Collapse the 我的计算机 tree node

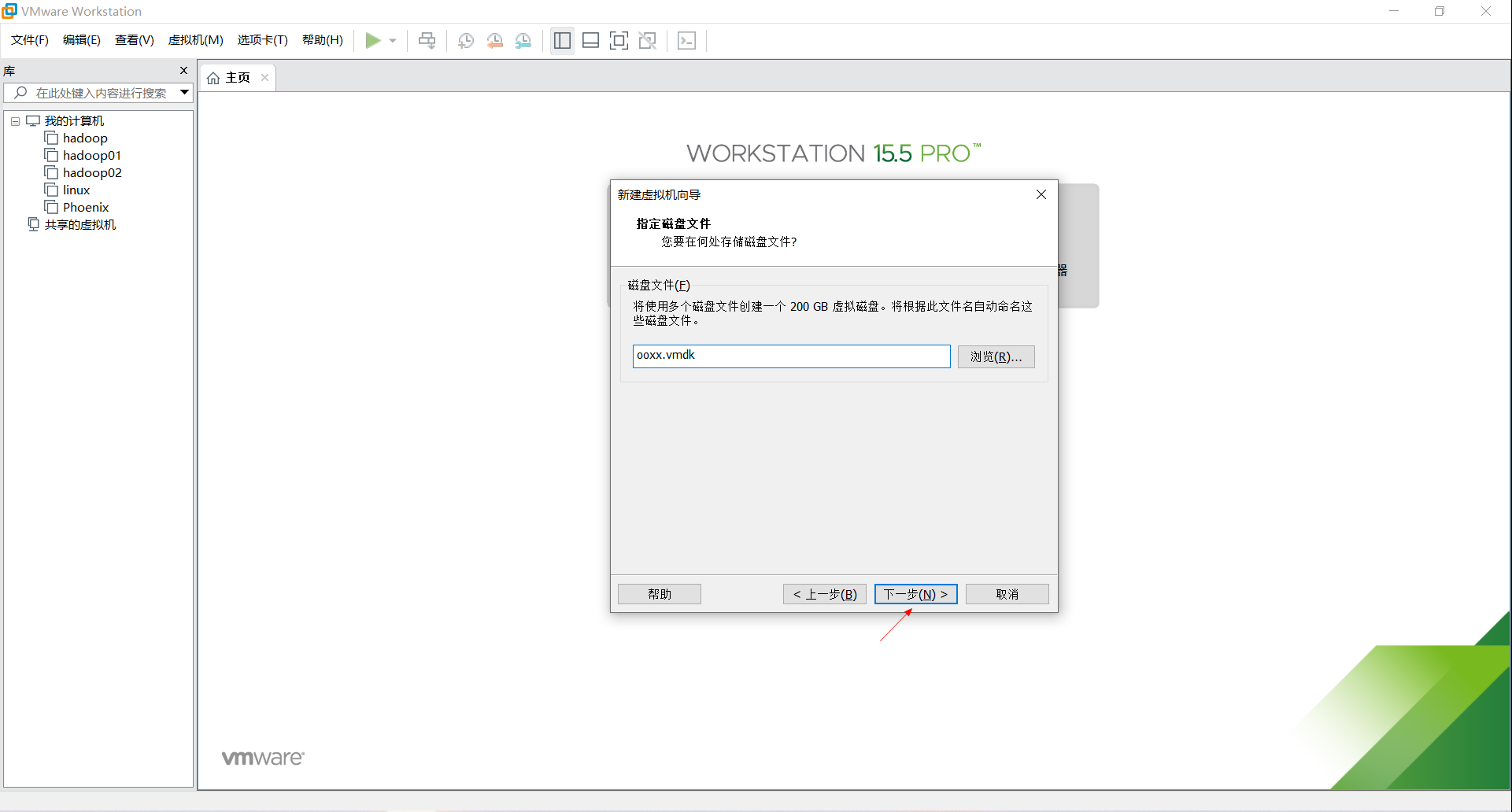pos(15,121)
